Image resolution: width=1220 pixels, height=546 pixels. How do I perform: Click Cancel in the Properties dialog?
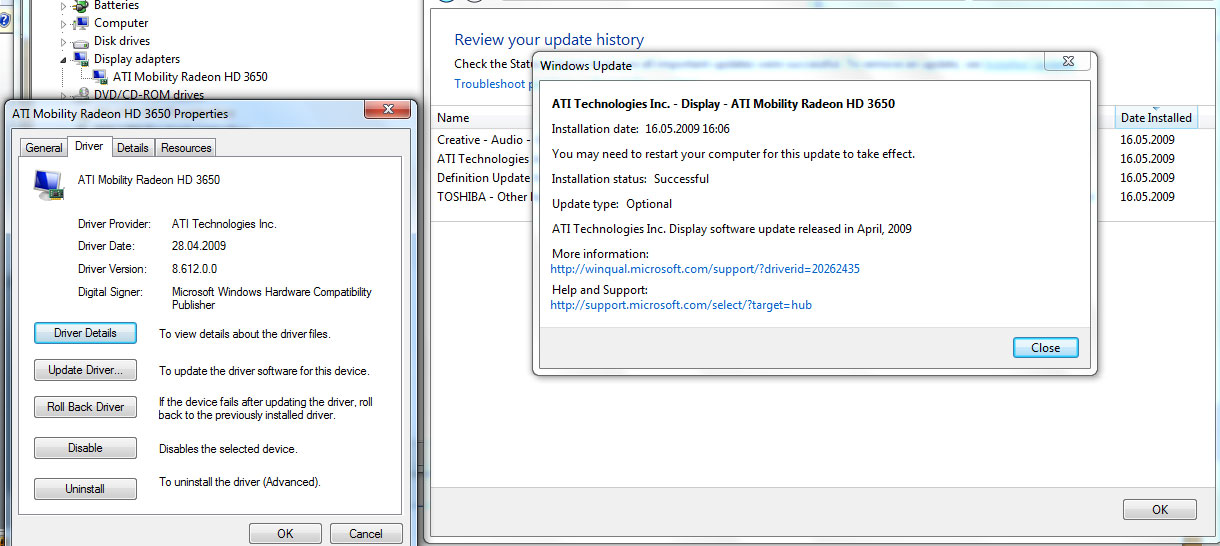(366, 534)
